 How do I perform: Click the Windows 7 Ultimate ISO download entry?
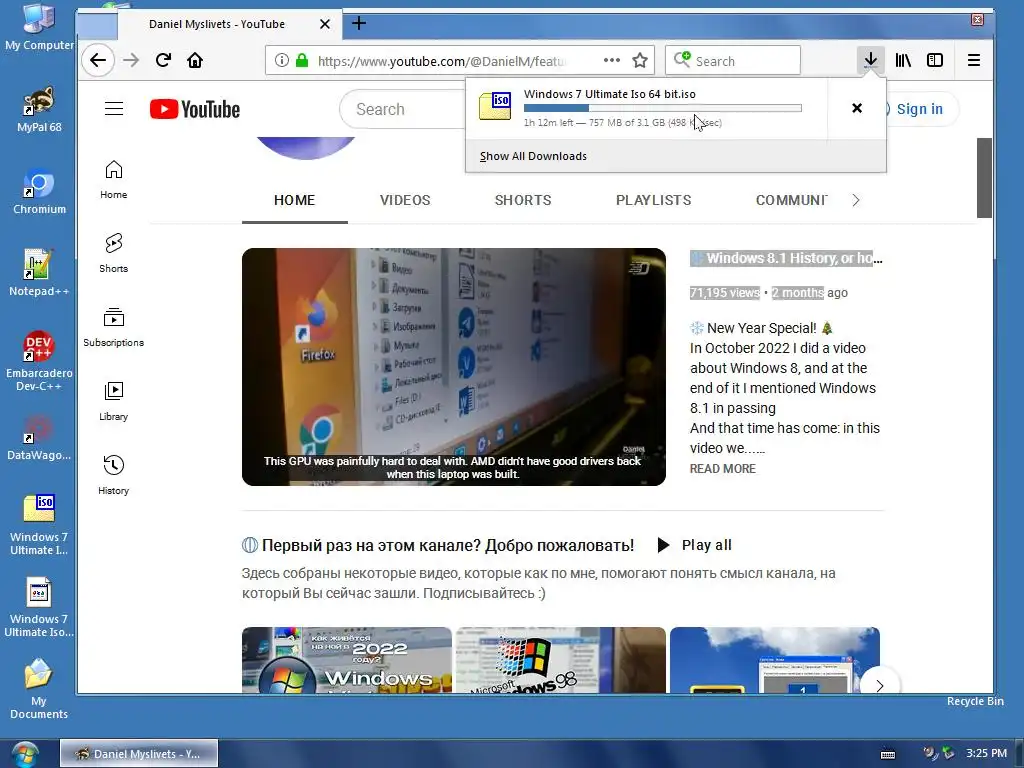pos(646,108)
